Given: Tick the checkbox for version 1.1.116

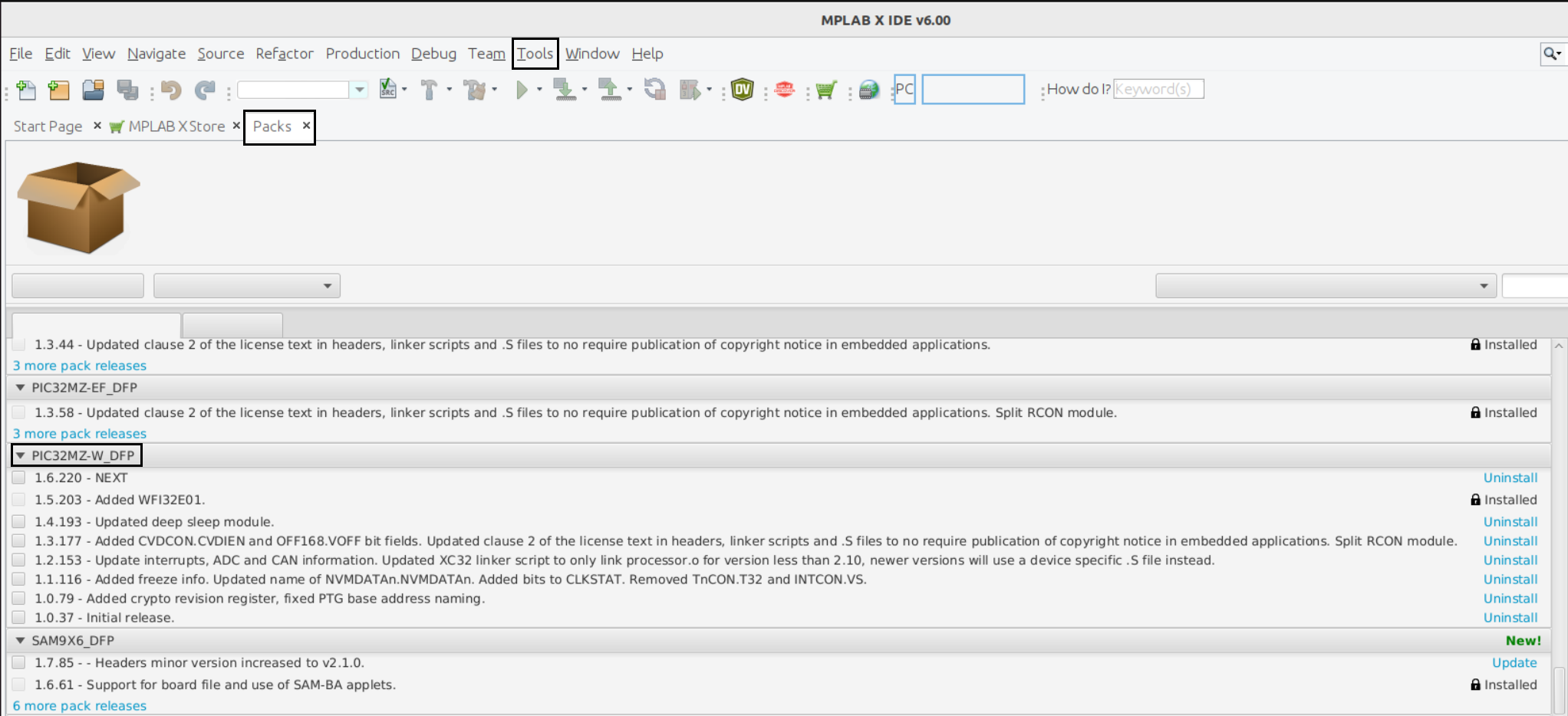Looking at the screenshot, I should click(x=19, y=580).
